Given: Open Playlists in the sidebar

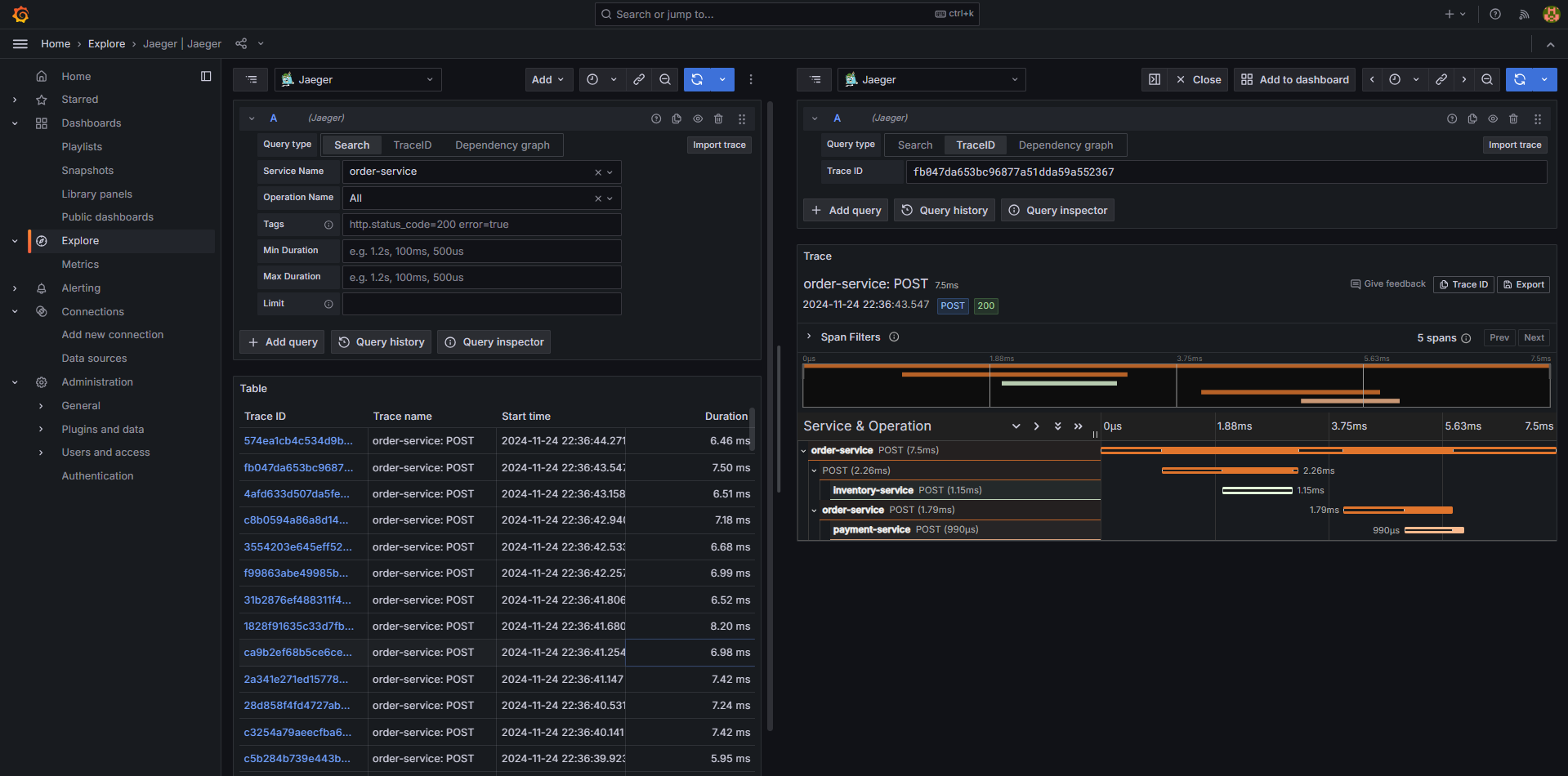Looking at the screenshot, I should point(82,147).
